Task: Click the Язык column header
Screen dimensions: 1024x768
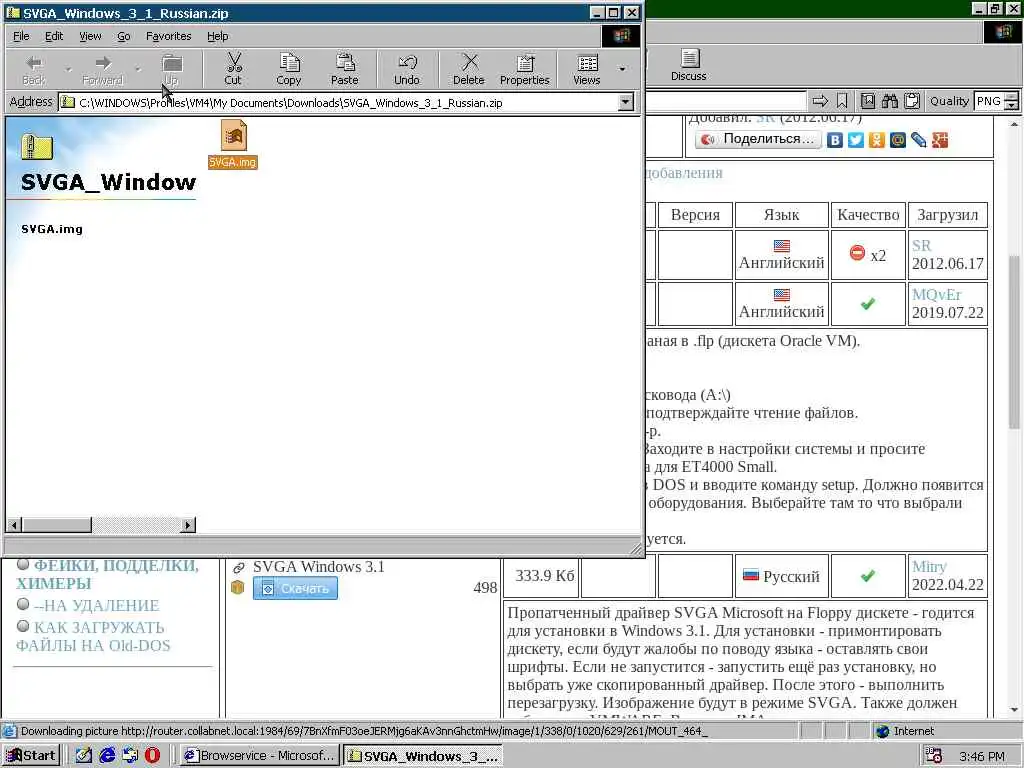Action: coord(782,215)
